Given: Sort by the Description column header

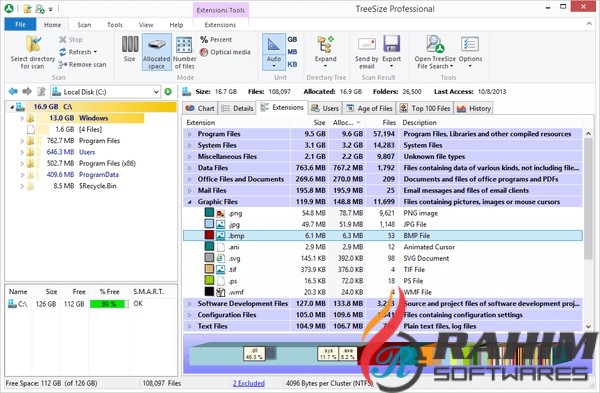Looking at the screenshot, I should point(492,122).
